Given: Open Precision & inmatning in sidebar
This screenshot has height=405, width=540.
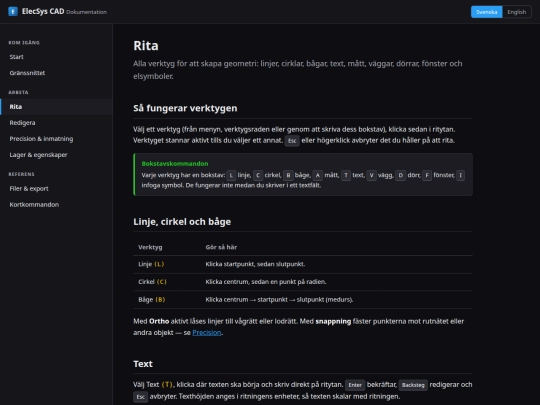Looking at the screenshot, I should click(56, 139).
